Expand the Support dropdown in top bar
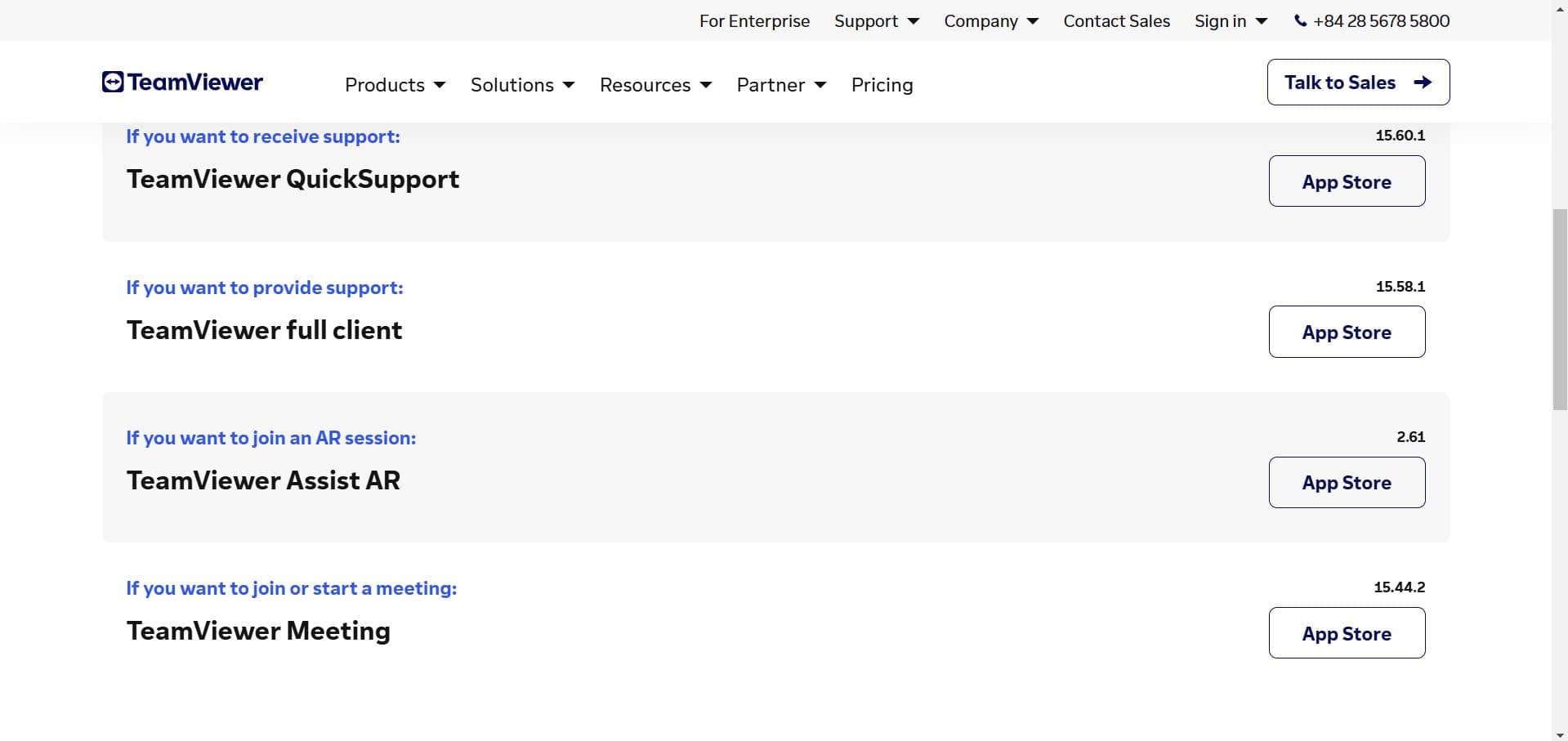The width and height of the screenshot is (1568, 741). [877, 21]
